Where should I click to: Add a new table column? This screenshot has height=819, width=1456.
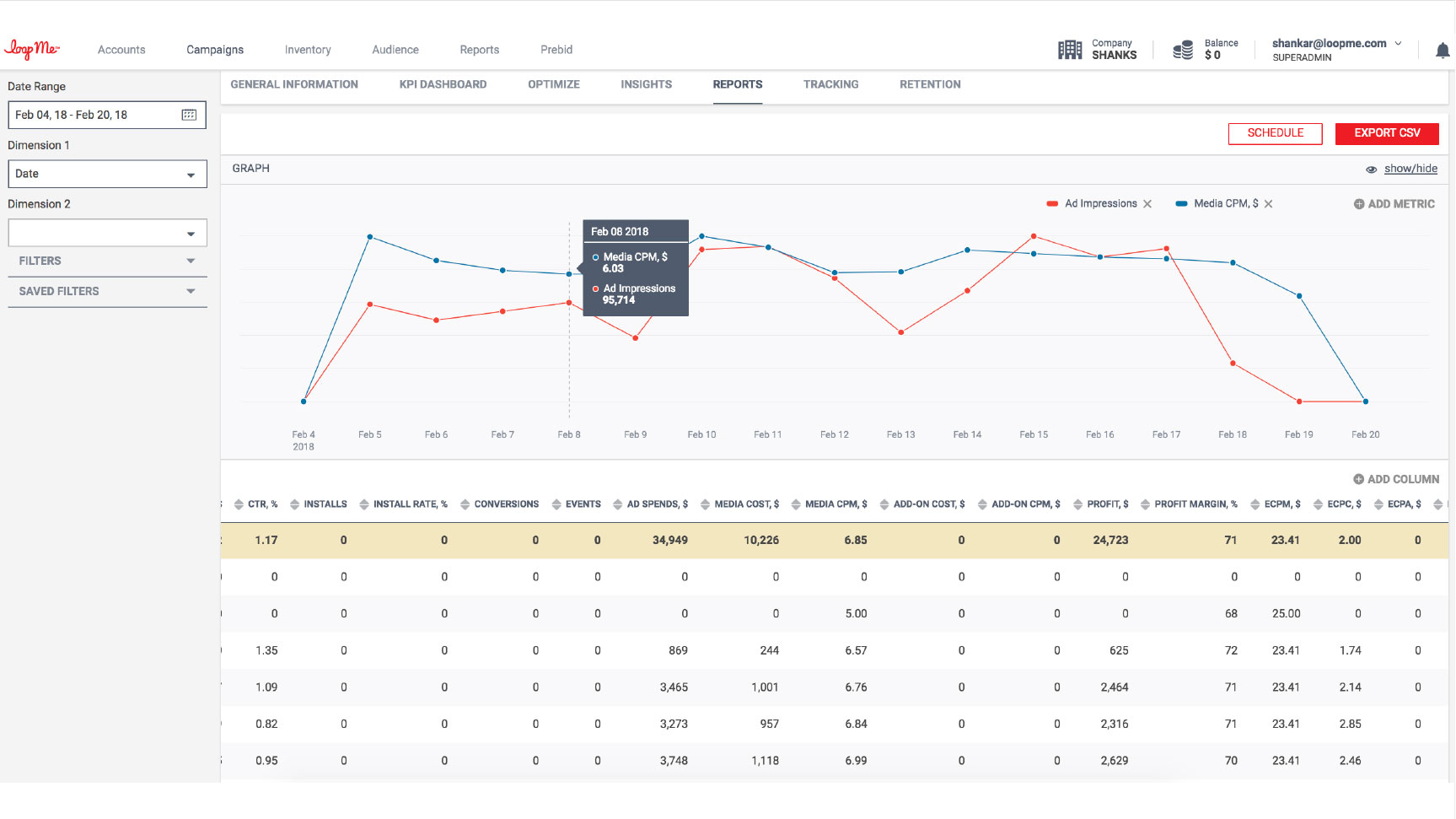click(x=1395, y=479)
